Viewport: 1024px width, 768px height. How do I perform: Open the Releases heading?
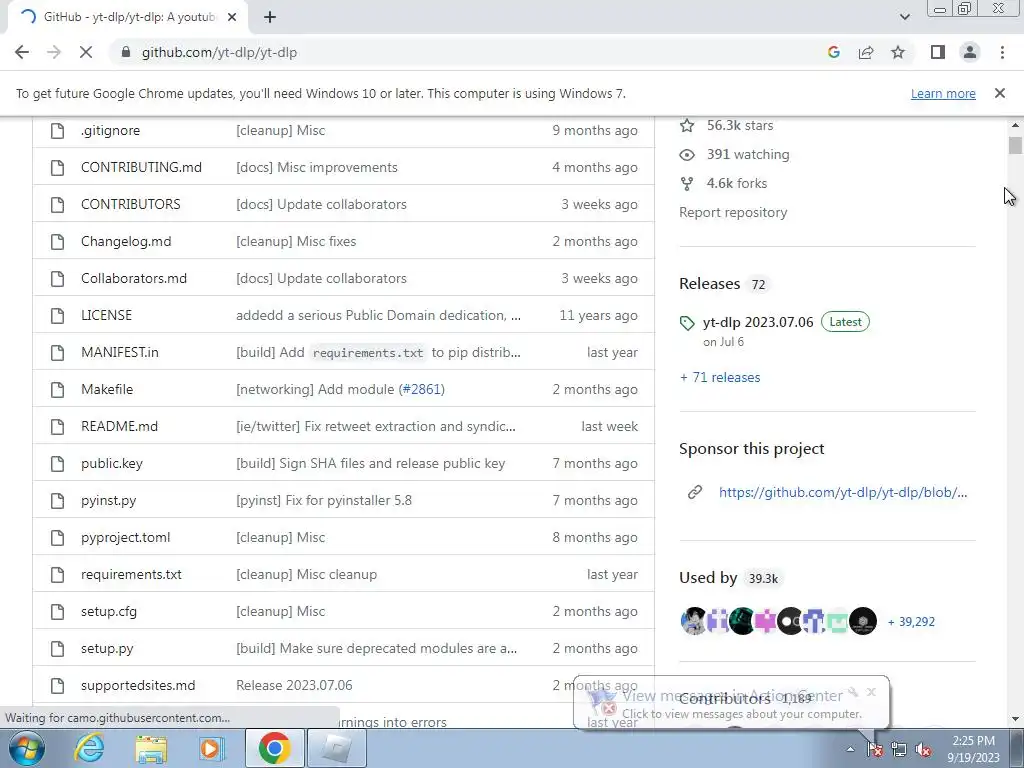coord(709,284)
